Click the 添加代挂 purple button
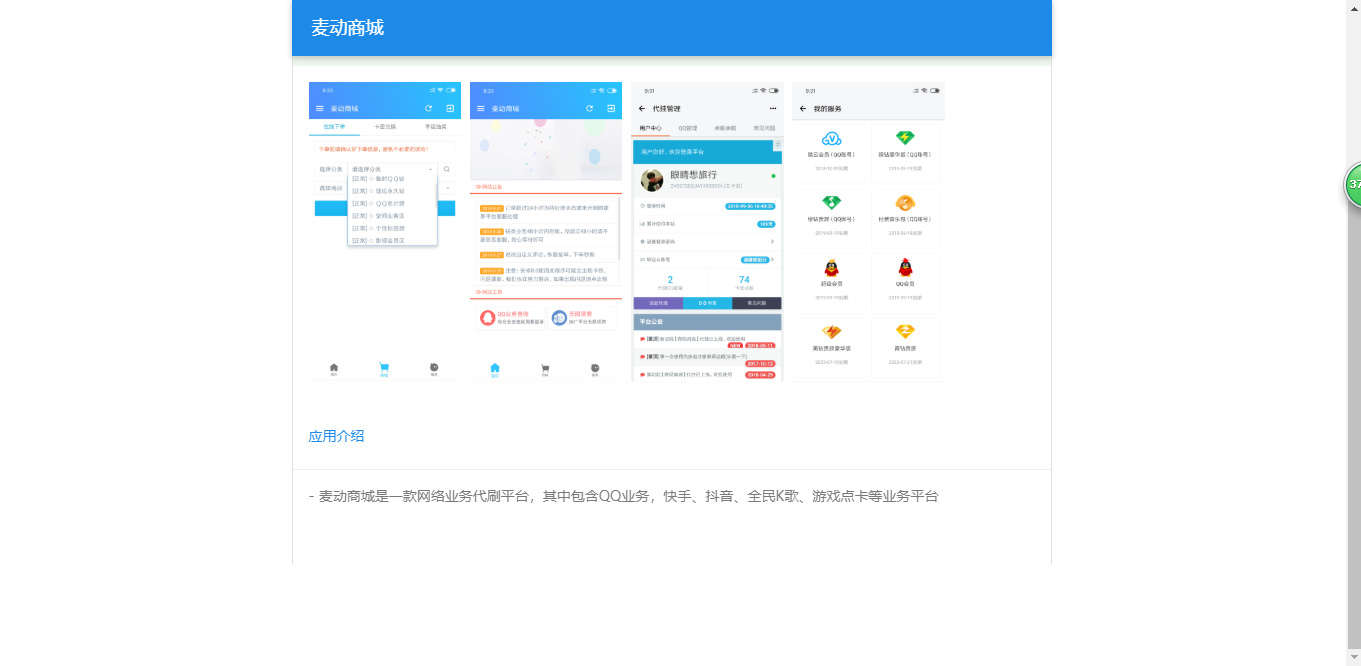The image size is (1361, 666). tap(658, 303)
